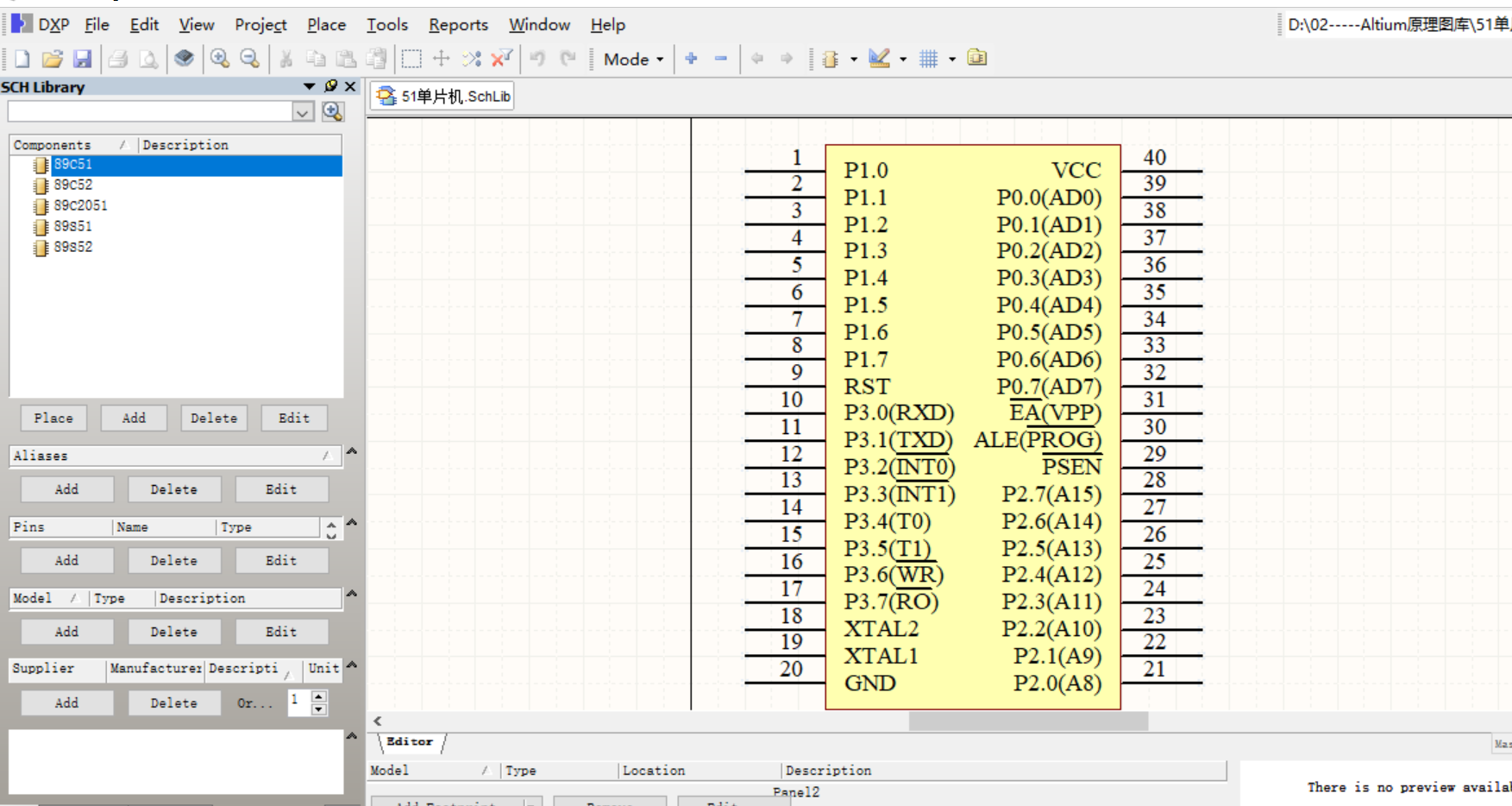Select the 89S52 component
The height and width of the screenshot is (806, 1512).
73,247
